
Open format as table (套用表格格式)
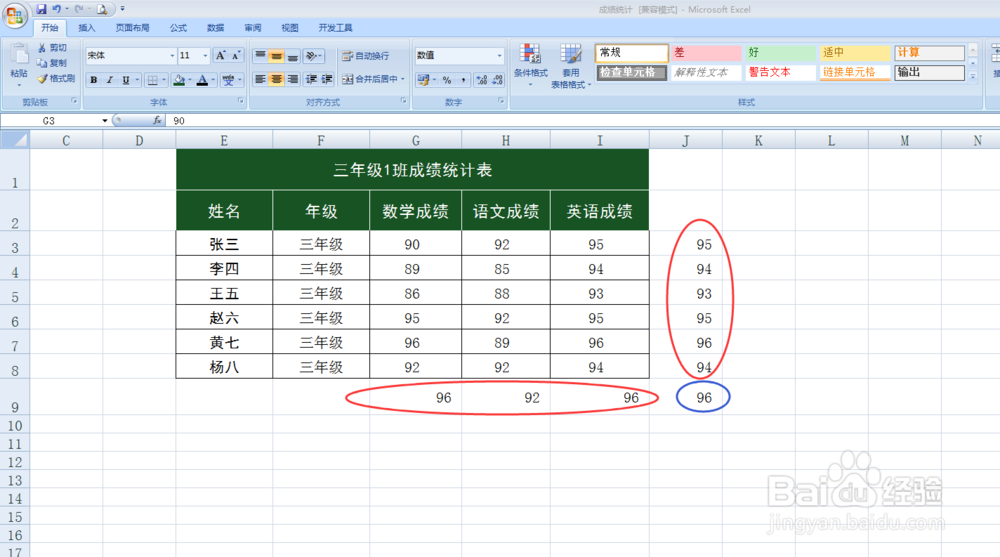point(570,65)
